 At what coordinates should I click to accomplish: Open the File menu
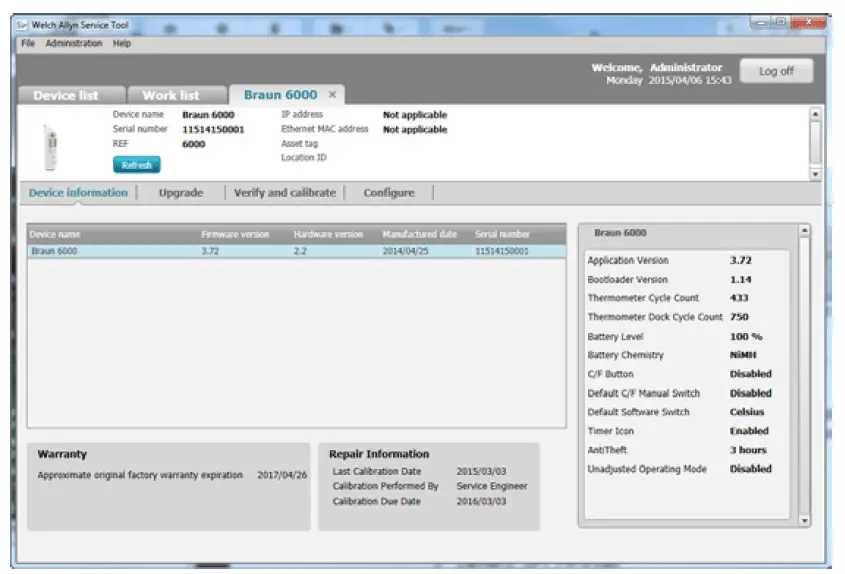(x=28, y=44)
